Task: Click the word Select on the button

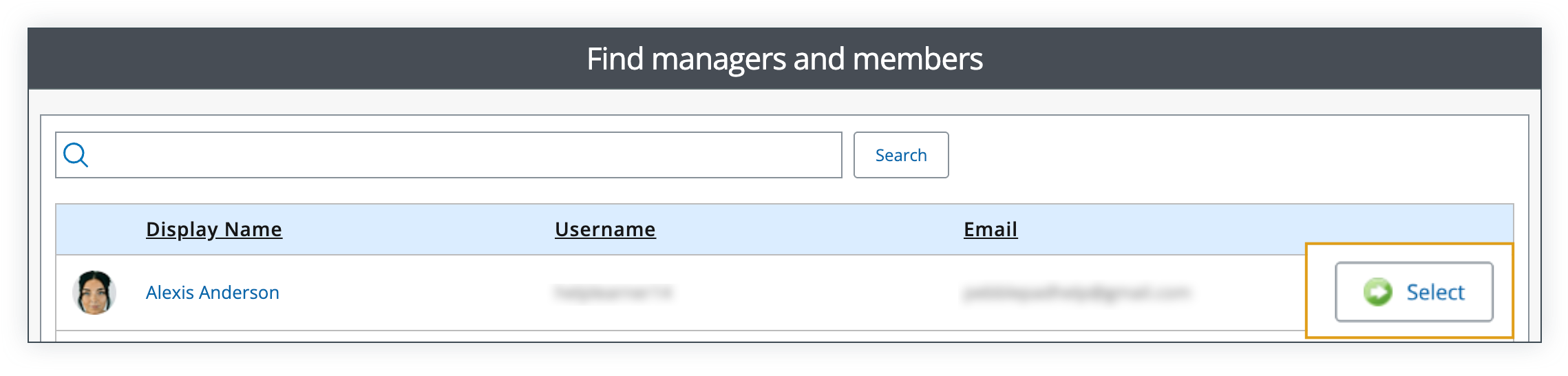Action: [x=1435, y=292]
